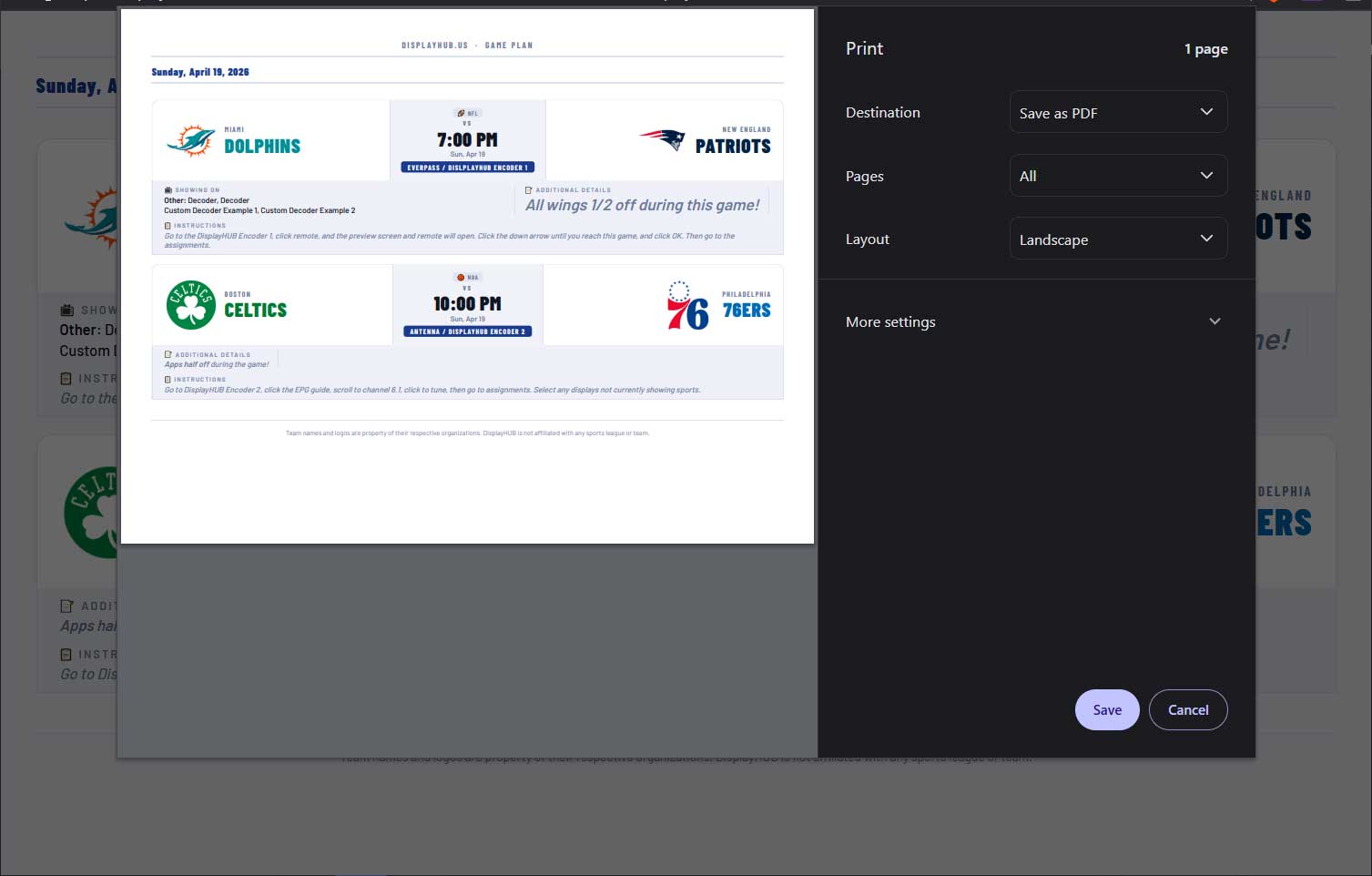Click the 7:00 PM game time
Image resolution: width=1372 pixels, height=876 pixels.
click(x=467, y=139)
